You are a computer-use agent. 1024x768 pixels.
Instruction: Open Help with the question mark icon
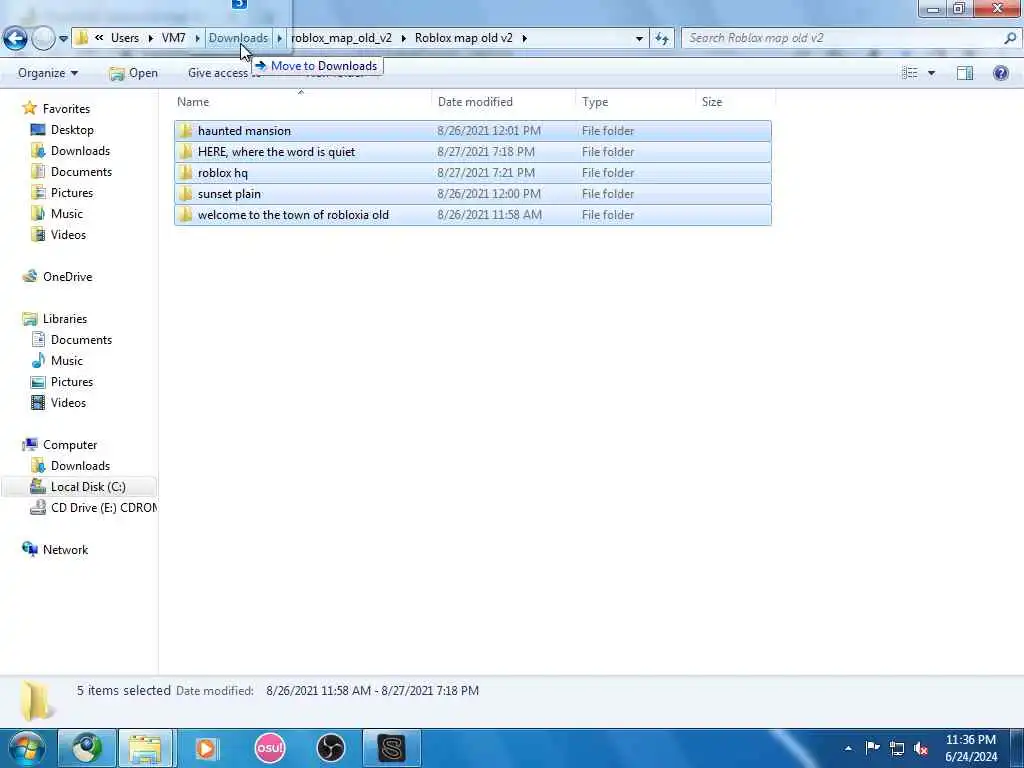coord(1000,73)
